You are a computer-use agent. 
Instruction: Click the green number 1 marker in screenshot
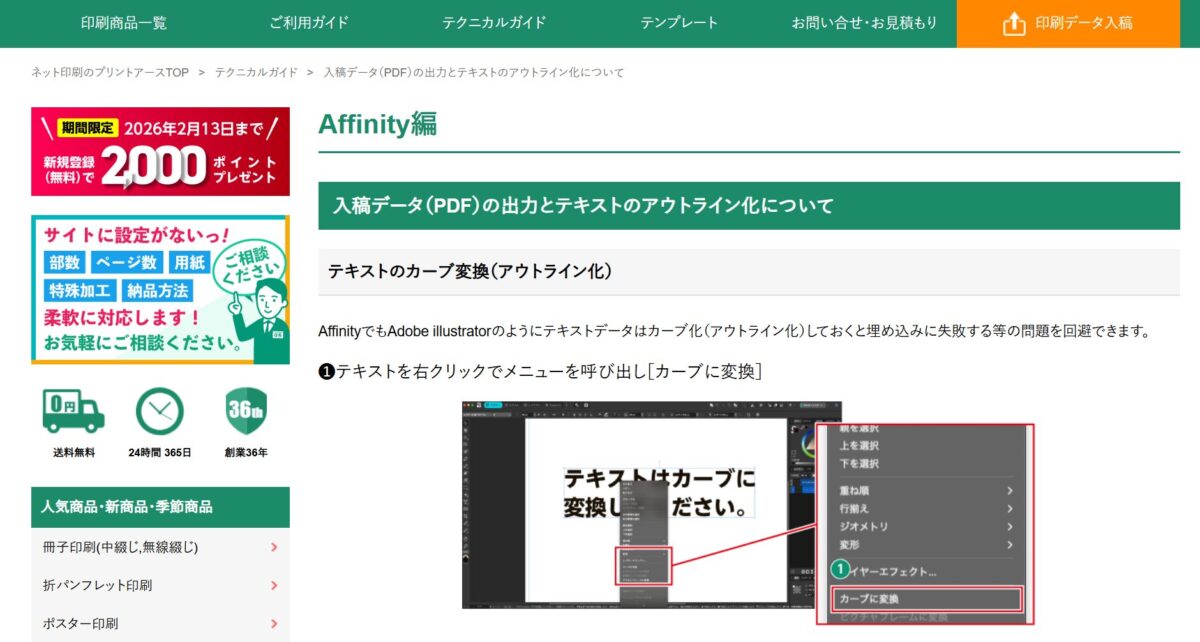pos(841,569)
